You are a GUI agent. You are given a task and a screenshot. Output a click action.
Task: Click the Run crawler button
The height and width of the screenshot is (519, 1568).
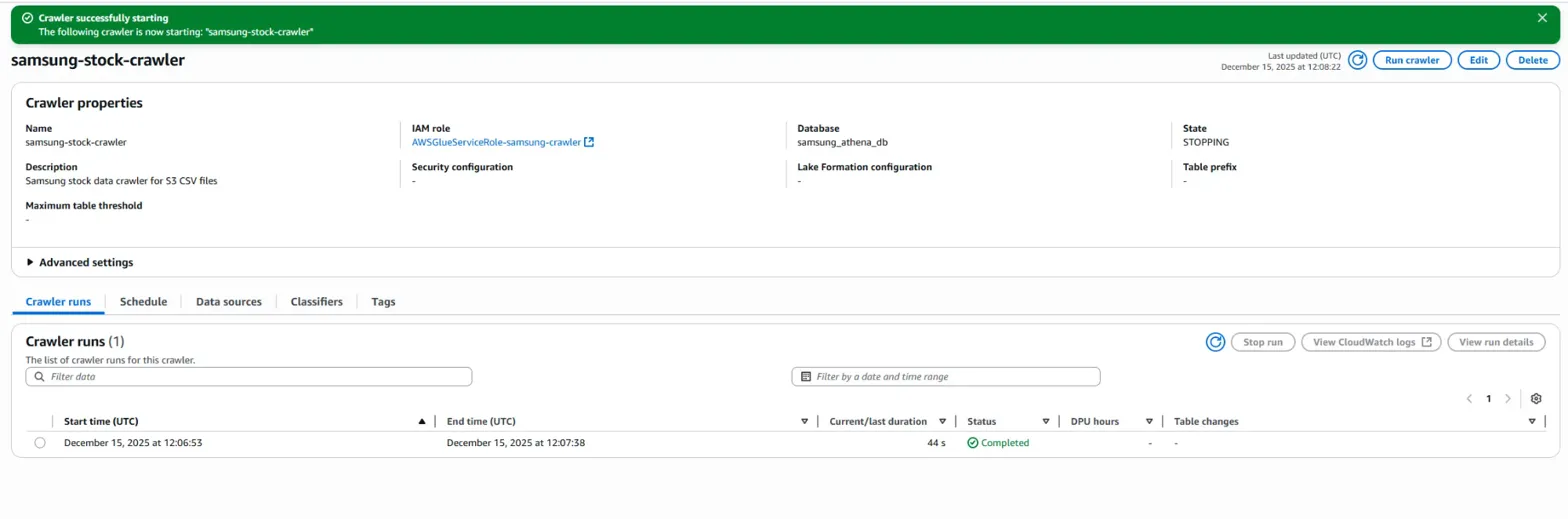[1412, 60]
